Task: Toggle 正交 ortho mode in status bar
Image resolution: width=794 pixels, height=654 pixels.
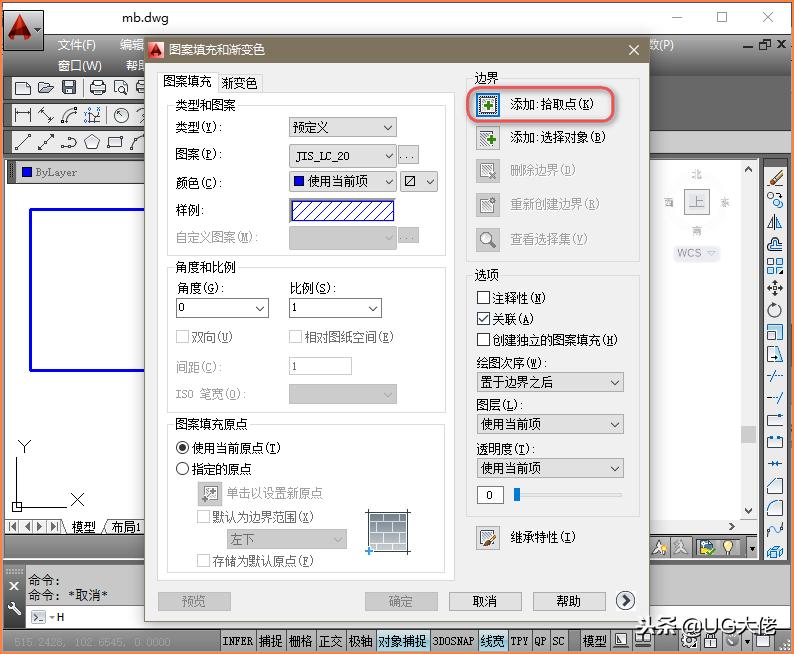Action: [x=331, y=641]
